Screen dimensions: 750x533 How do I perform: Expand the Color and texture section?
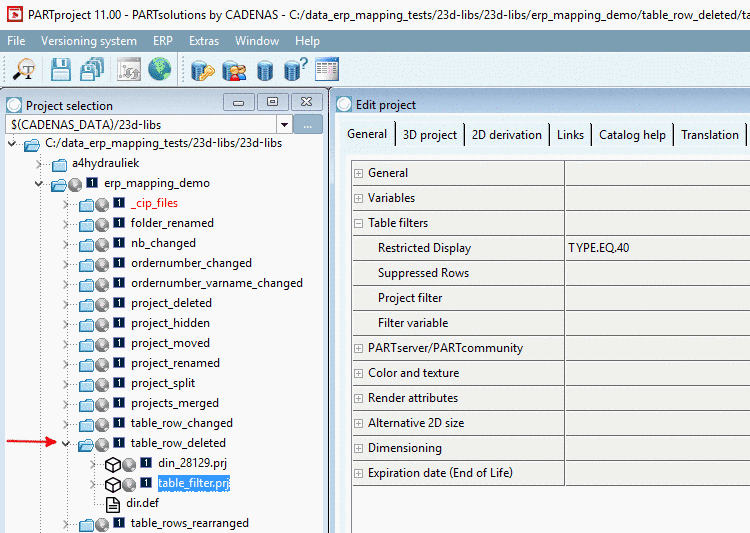pos(358,373)
